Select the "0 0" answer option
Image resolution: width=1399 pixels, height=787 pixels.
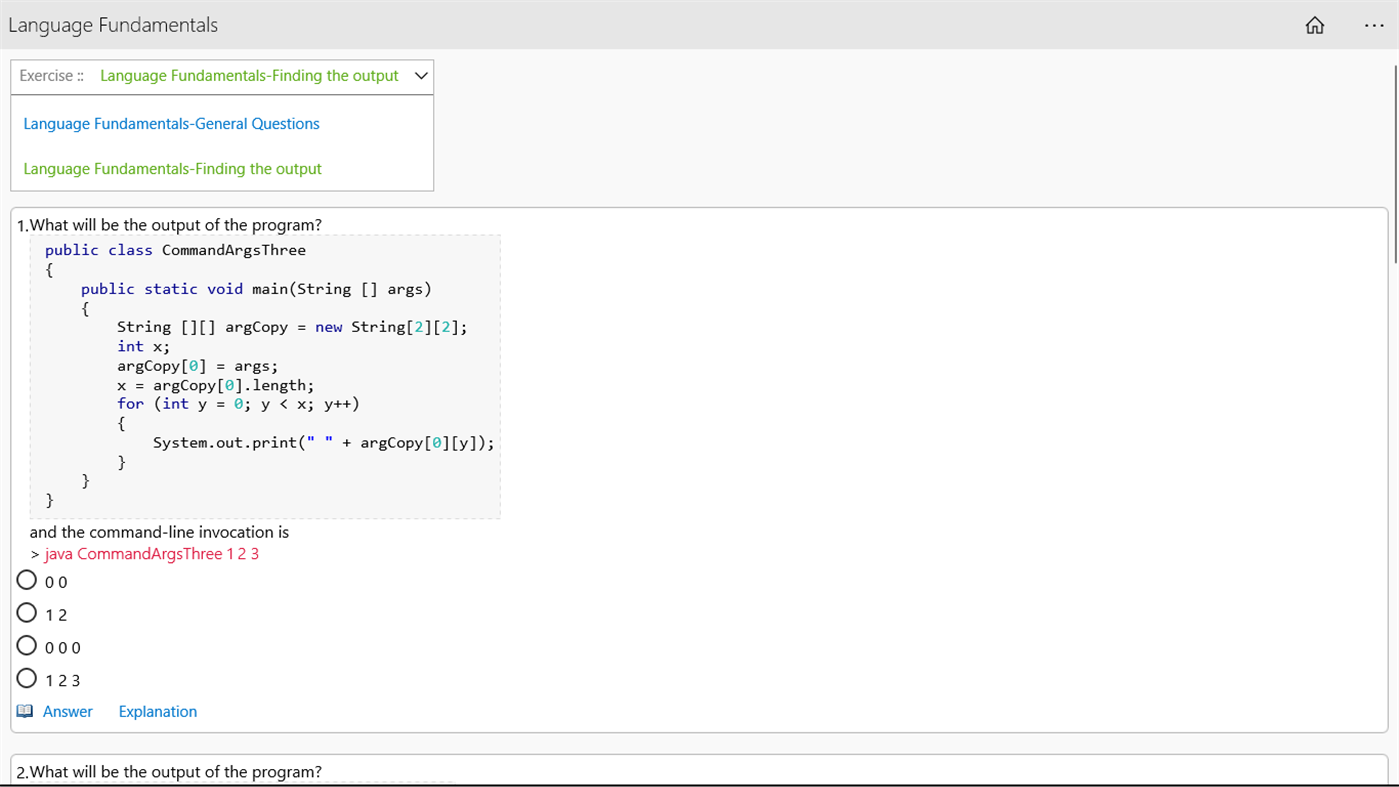(x=27, y=581)
